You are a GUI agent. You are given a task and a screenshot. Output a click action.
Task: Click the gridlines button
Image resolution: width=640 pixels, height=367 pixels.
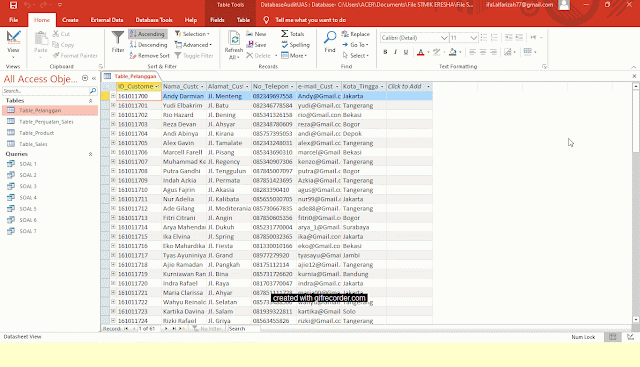click(528, 51)
